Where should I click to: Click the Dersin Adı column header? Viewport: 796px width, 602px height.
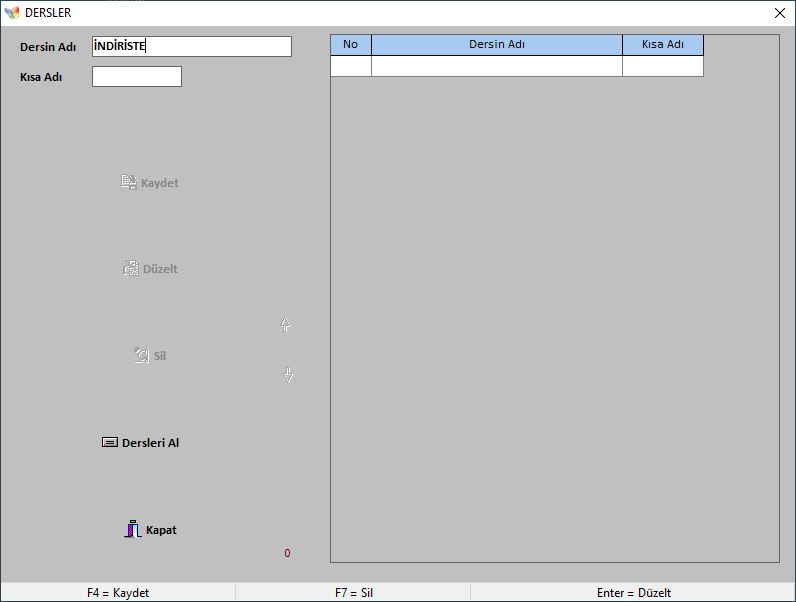click(x=496, y=45)
